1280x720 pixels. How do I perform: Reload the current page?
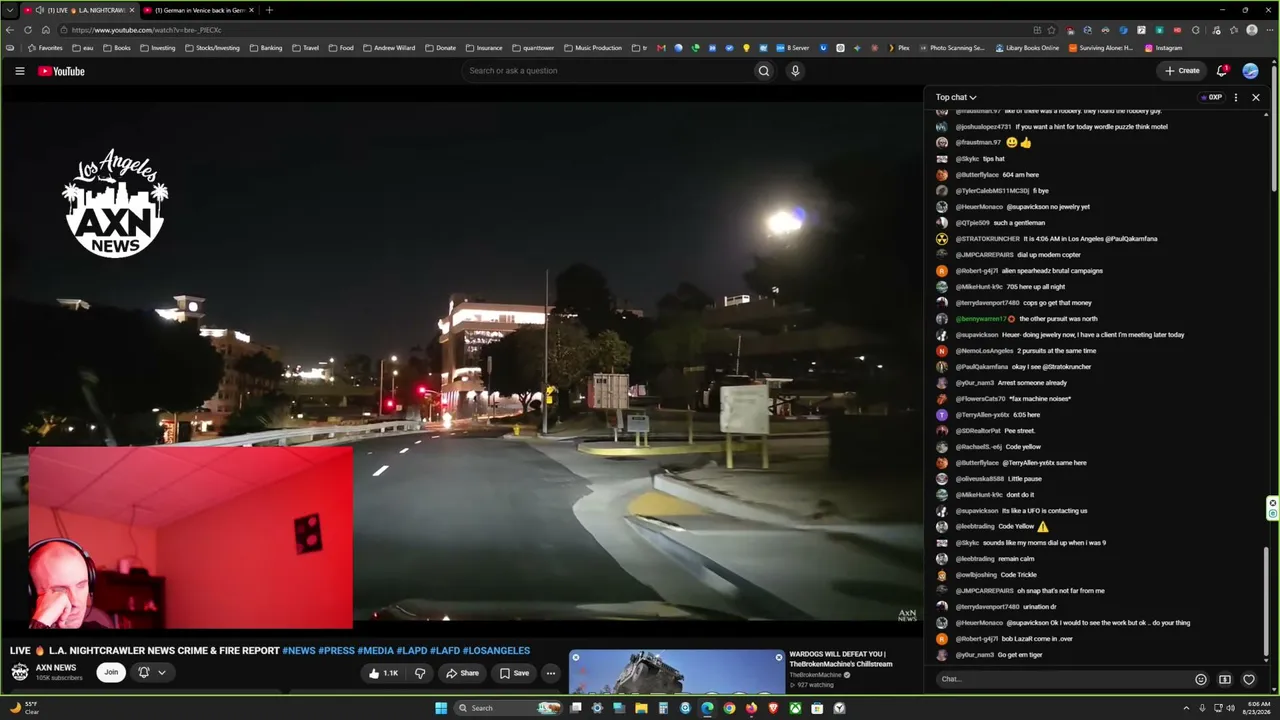point(28,30)
